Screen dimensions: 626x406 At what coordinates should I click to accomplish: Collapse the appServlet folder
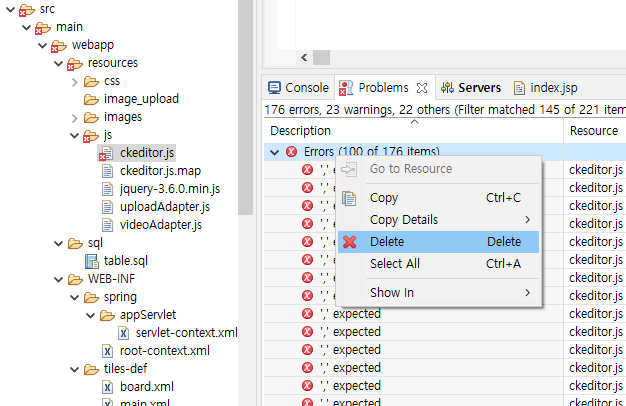click(x=91, y=315)
